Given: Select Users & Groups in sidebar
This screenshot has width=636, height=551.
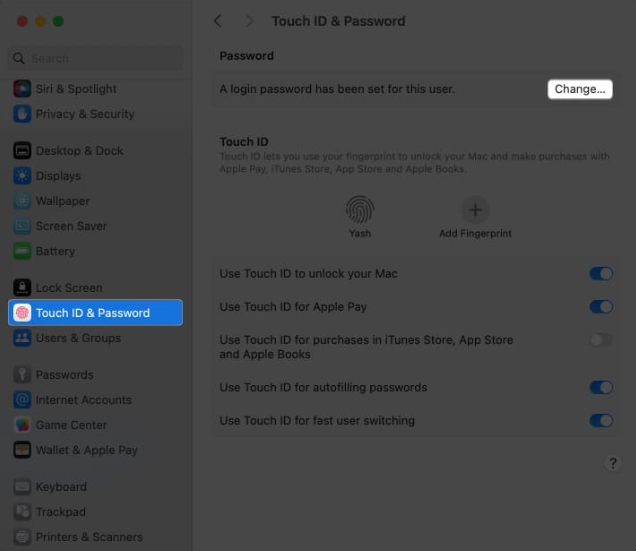Looking at the screenshot, I should 78,338.
